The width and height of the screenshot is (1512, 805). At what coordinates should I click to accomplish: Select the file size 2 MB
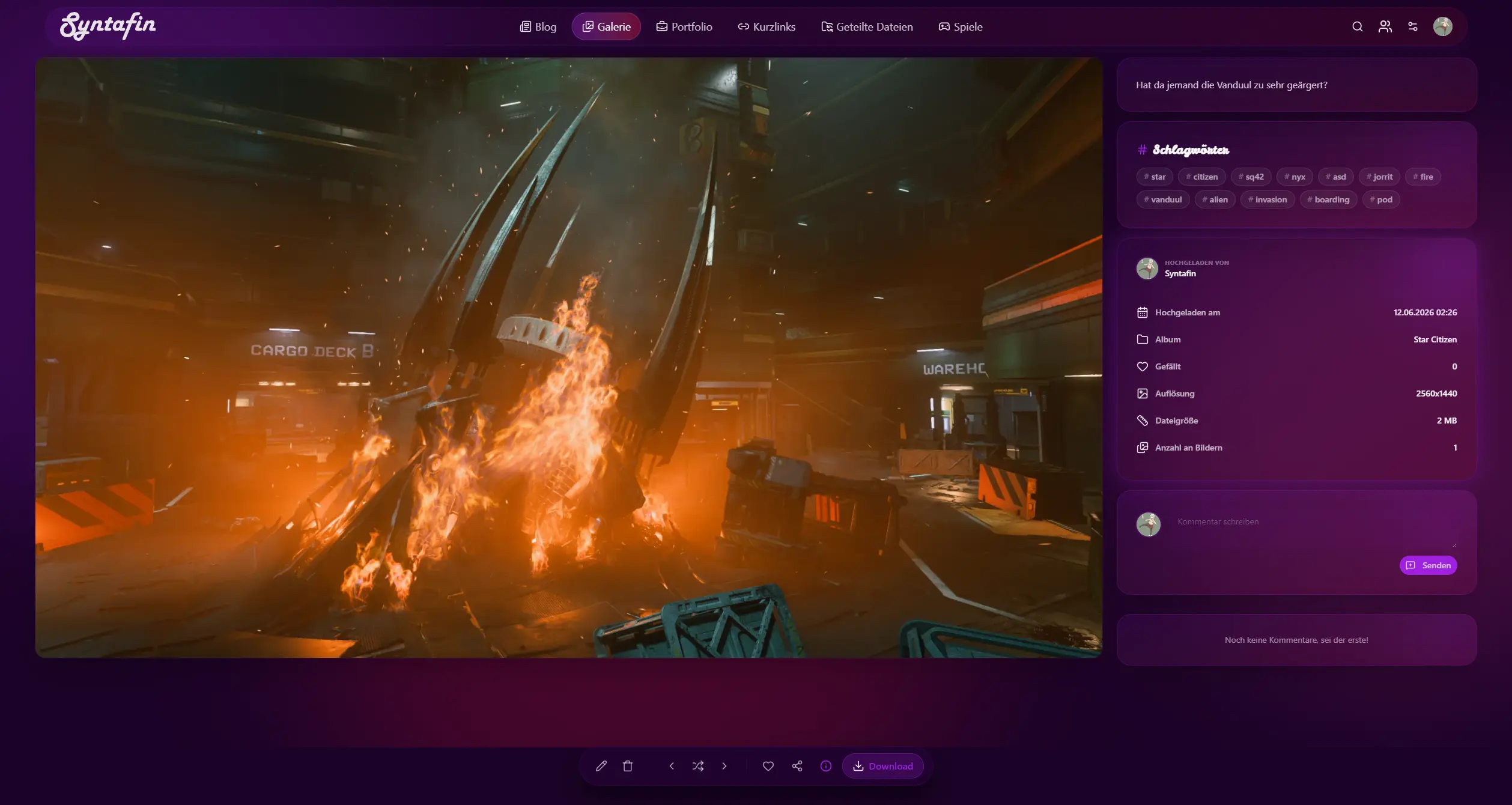coord(1447,421)
